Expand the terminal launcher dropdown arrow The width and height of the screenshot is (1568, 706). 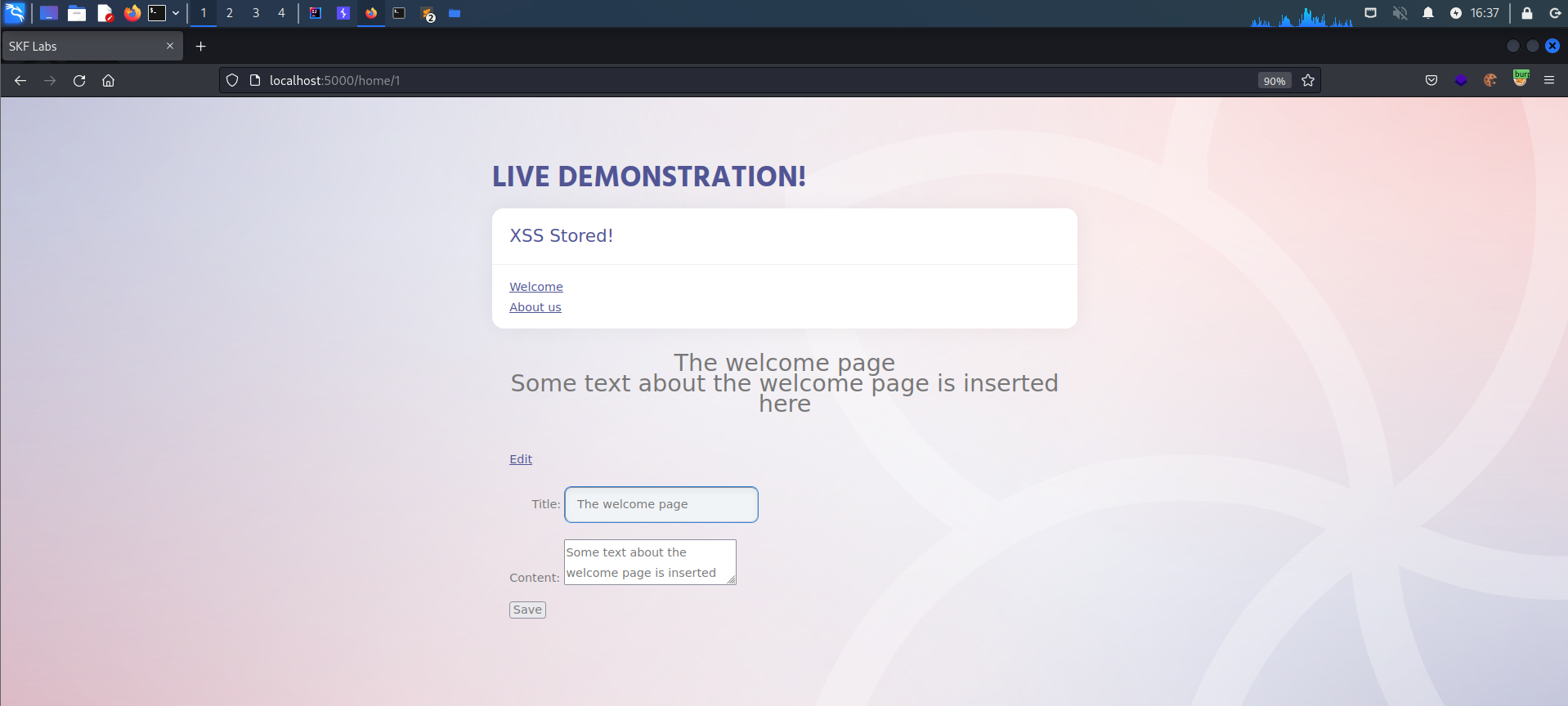tap(176, 13)
